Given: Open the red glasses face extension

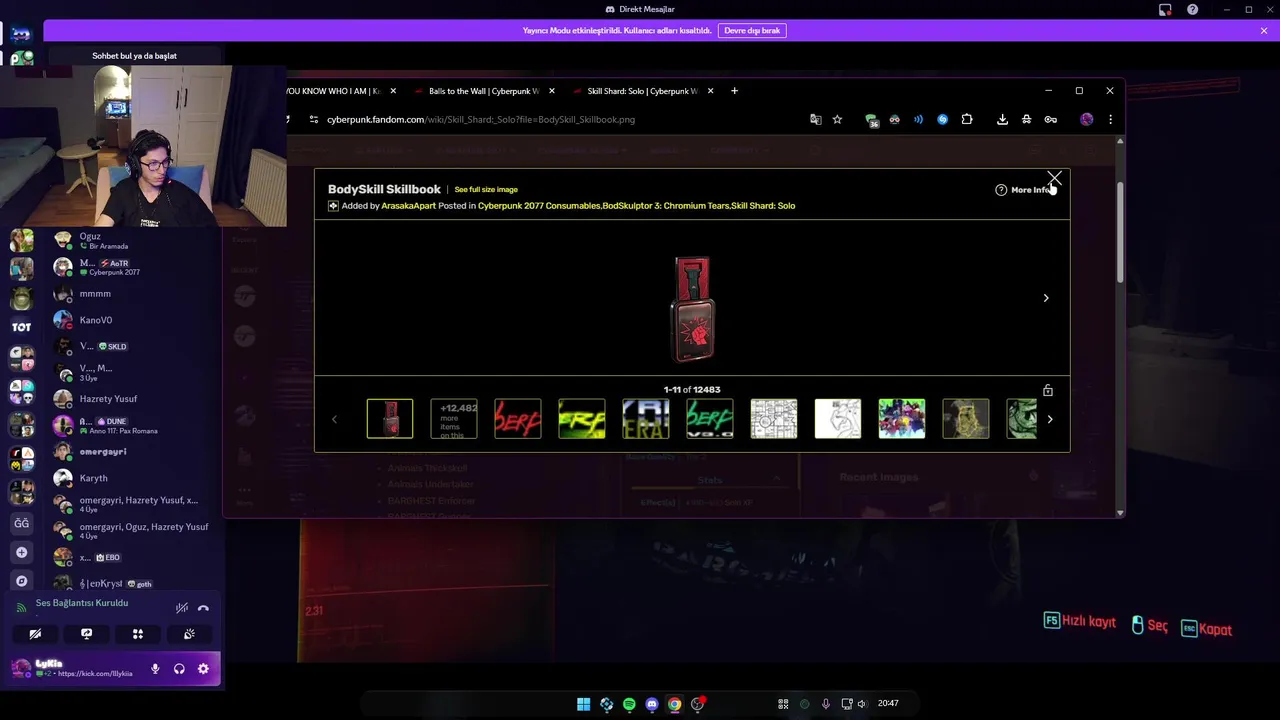Looking at the screenshot, I should pyautogui.click(x=894, y=119).
